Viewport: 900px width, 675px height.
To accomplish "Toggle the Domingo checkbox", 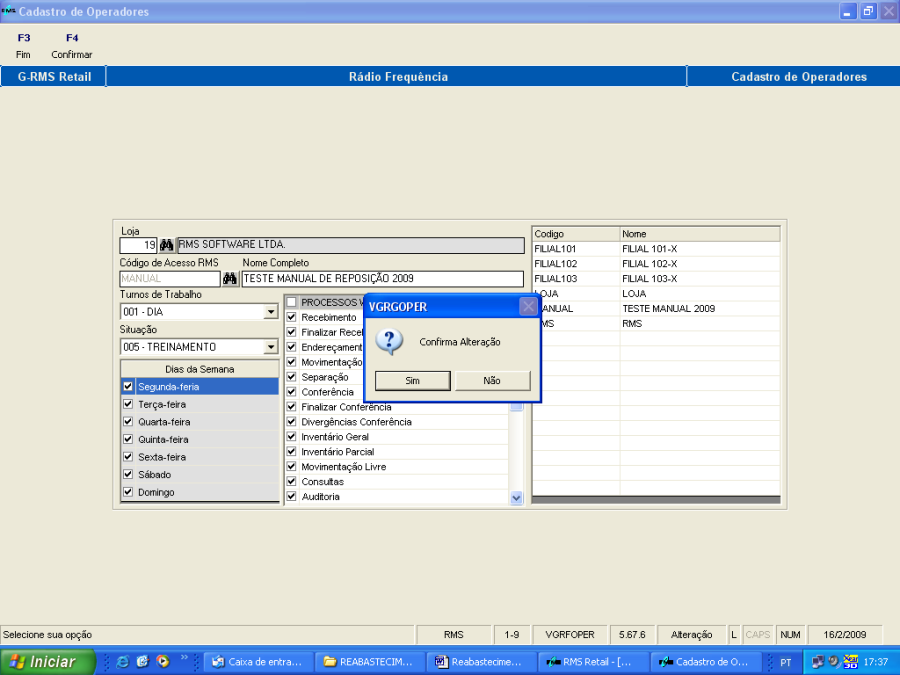I will 128,492.
